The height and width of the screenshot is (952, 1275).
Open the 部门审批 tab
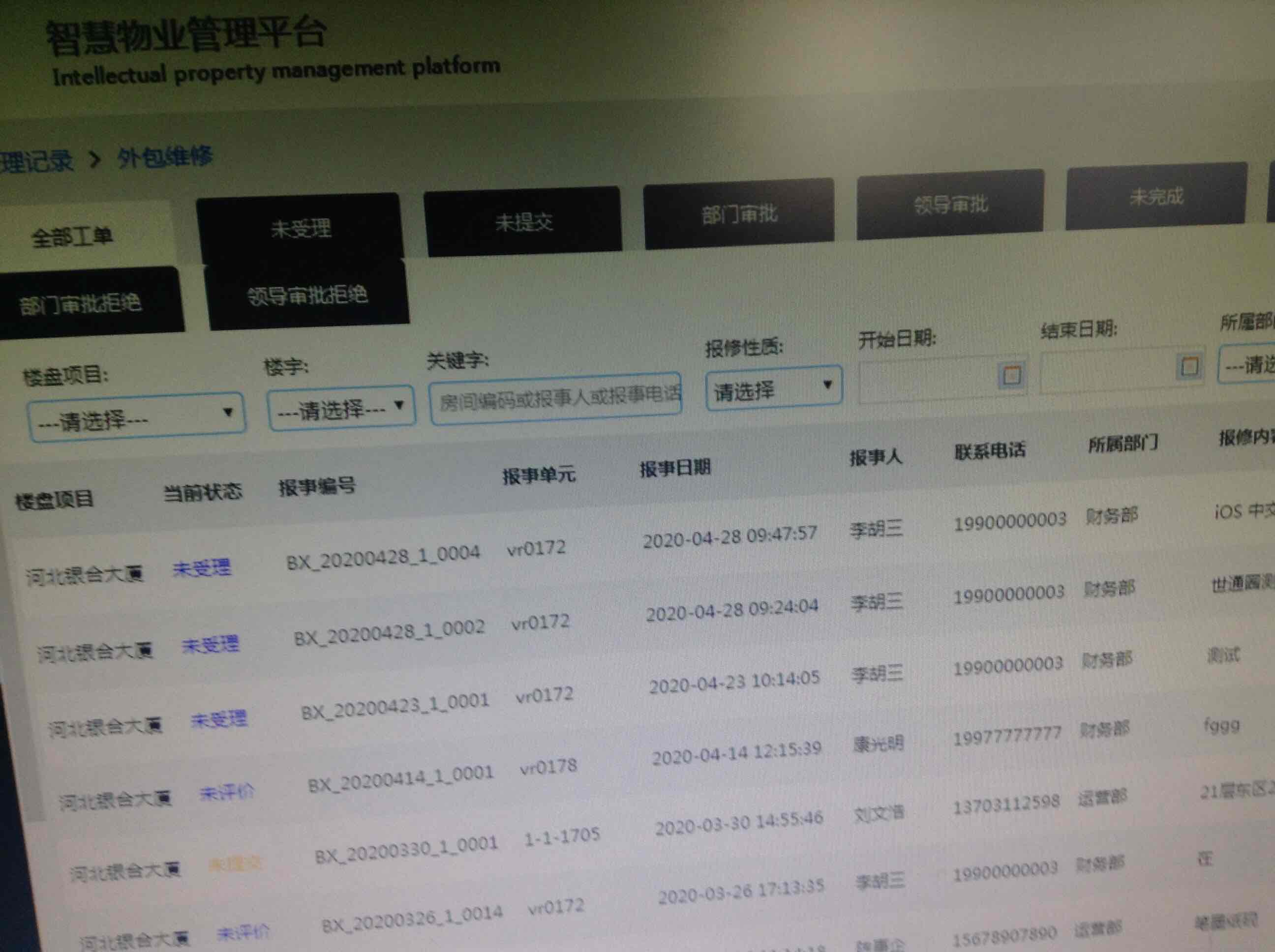click(739, 214)
